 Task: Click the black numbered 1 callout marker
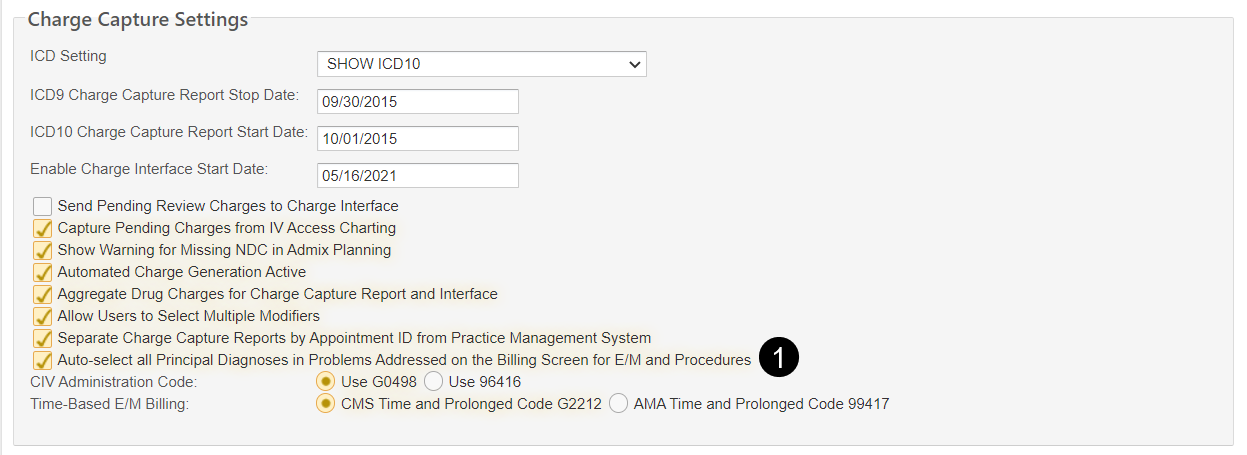pos(779,359)
